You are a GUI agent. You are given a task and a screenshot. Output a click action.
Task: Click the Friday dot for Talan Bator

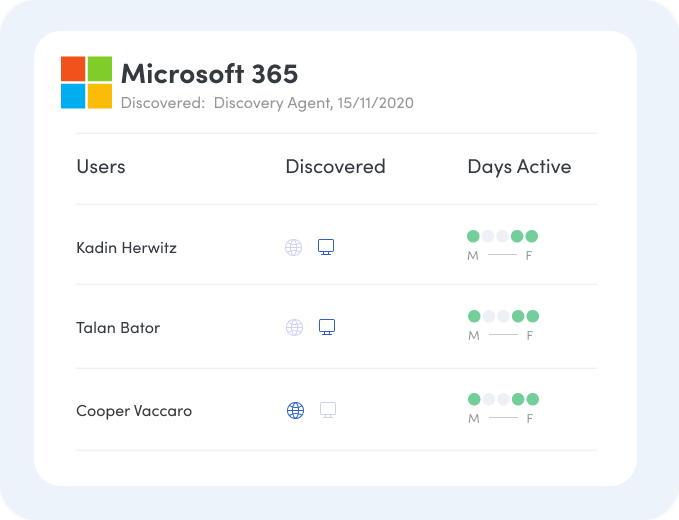coord(532,316)
